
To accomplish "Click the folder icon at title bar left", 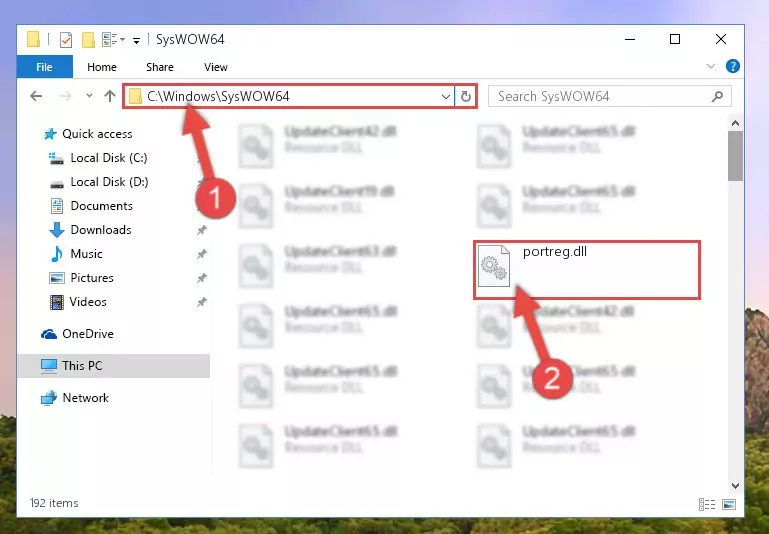I will (x=33, y=39).
